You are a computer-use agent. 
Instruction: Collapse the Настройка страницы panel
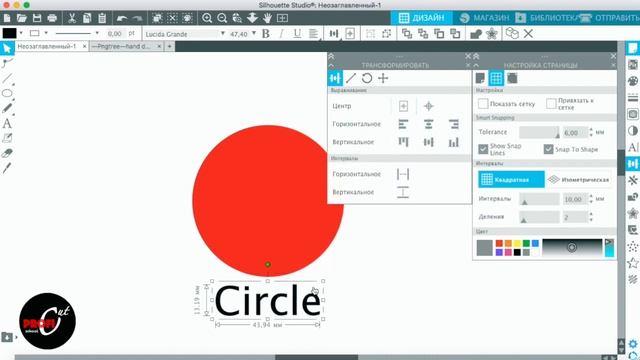click(476, 65)
